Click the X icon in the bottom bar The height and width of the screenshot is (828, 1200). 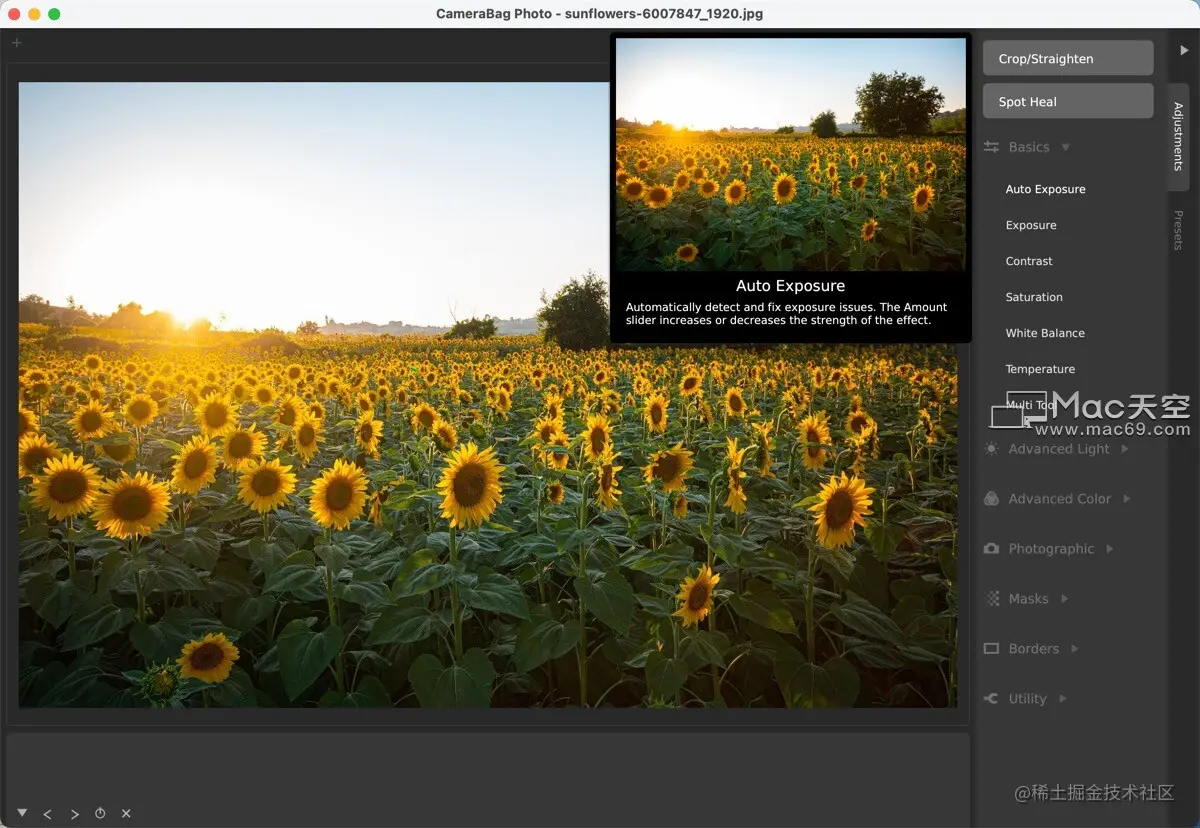126,814
